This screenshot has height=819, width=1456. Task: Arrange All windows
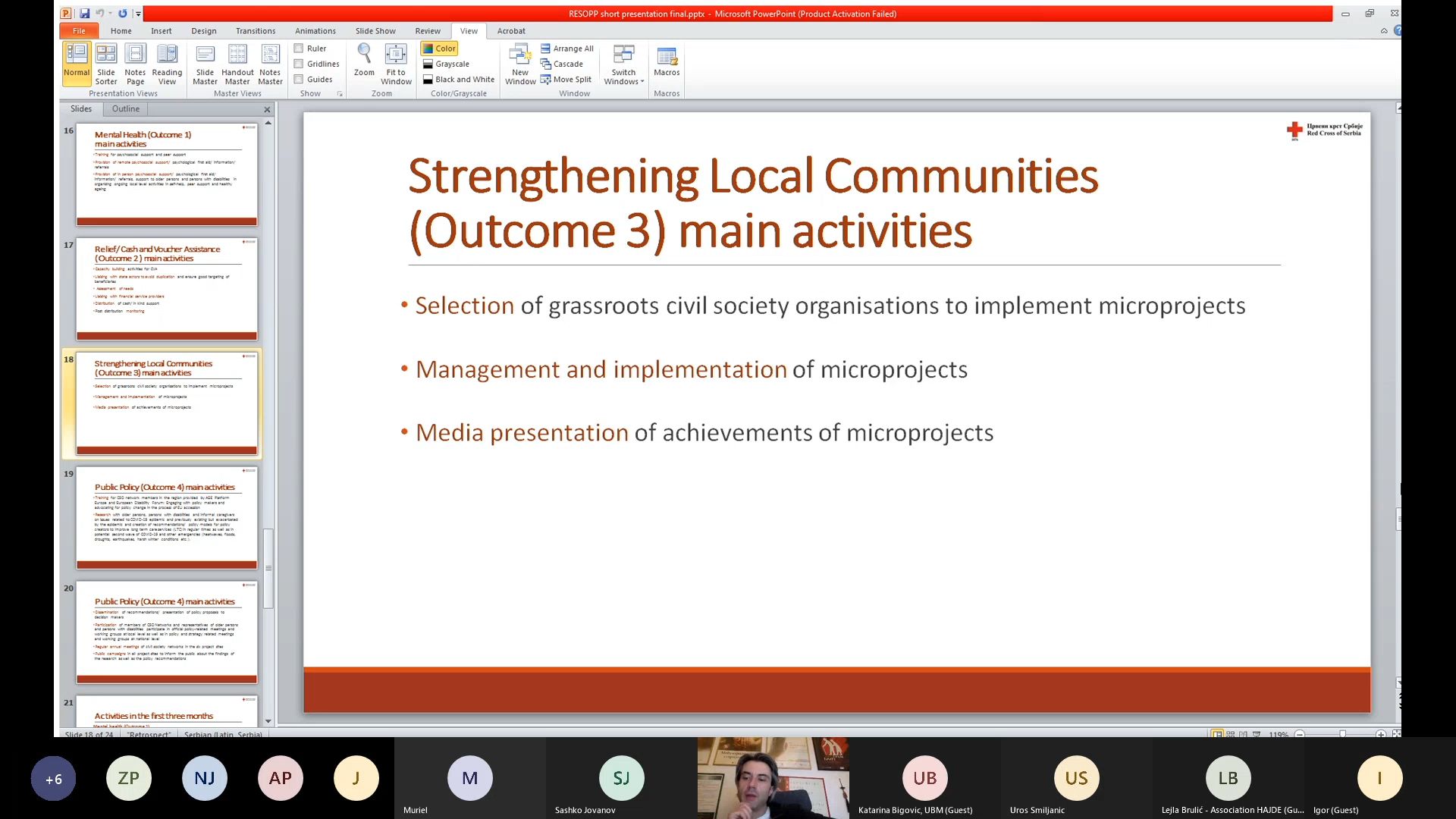click(x=567, y=49)
